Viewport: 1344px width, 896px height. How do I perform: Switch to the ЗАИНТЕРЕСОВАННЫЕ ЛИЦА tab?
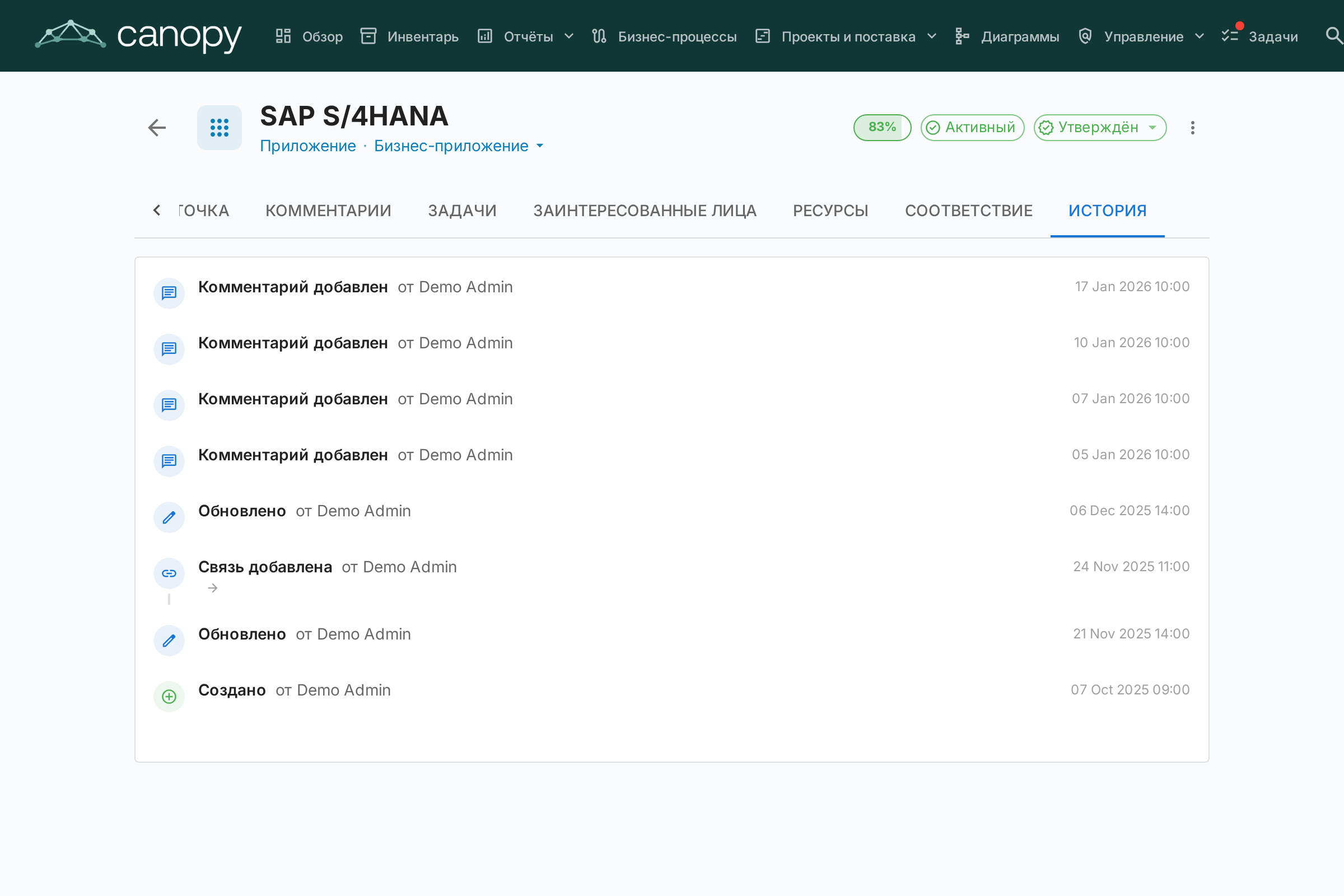pyautogui.click(x=645, y=211)
